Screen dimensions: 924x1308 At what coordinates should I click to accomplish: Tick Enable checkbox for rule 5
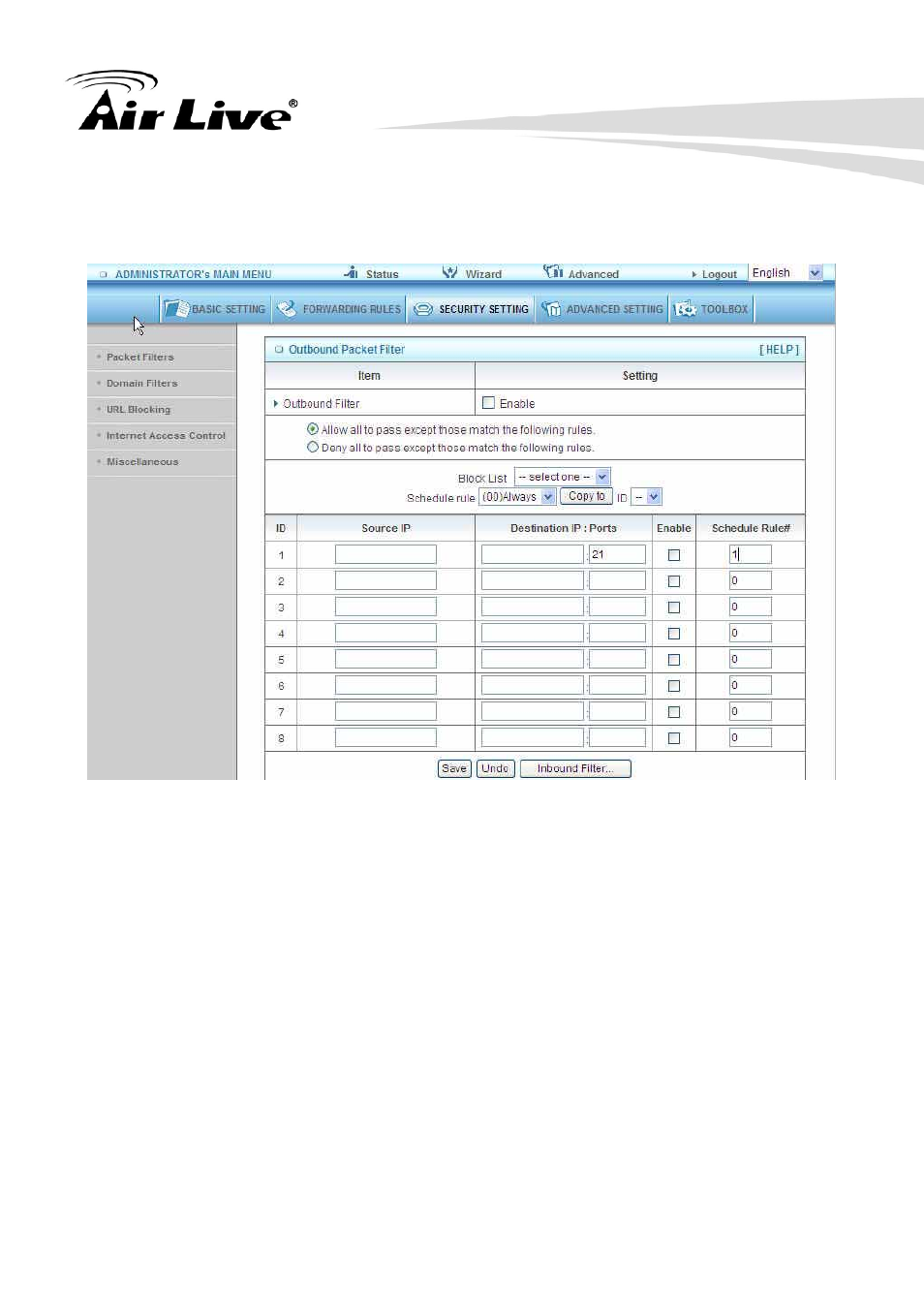pyautogui.click(x=674, y=660)
